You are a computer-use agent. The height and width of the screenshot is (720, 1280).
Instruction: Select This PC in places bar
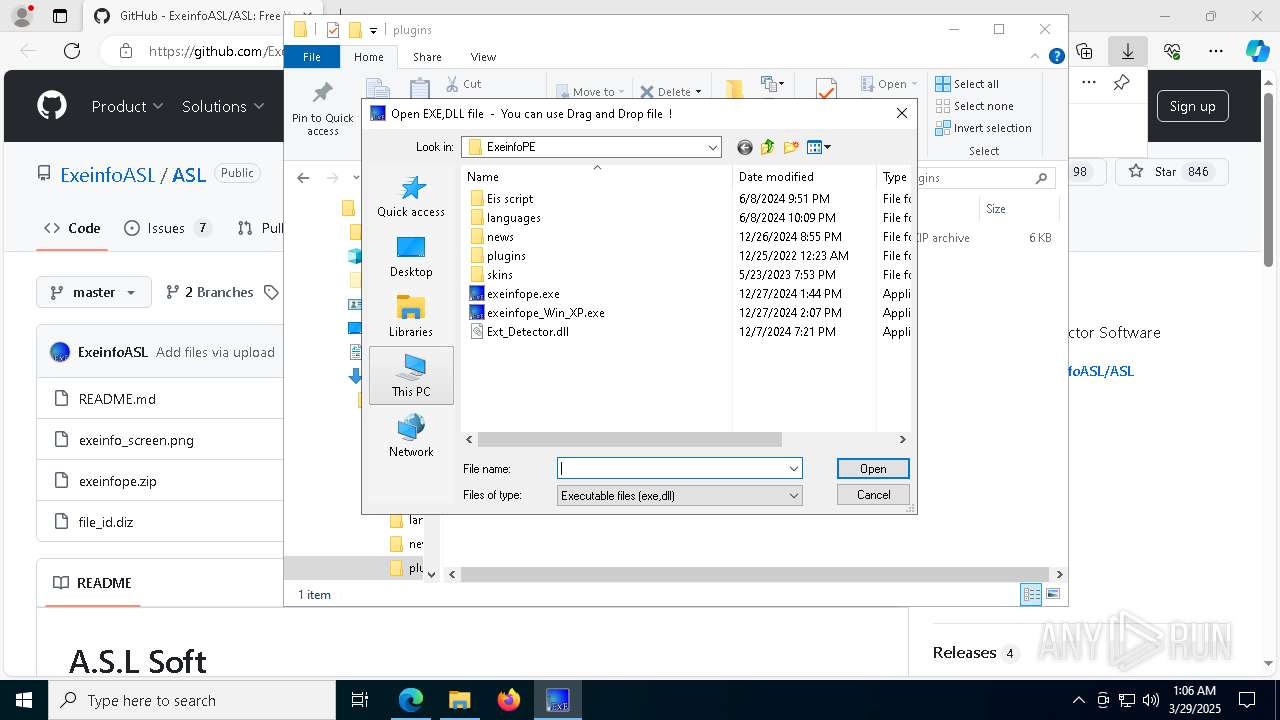411,375
